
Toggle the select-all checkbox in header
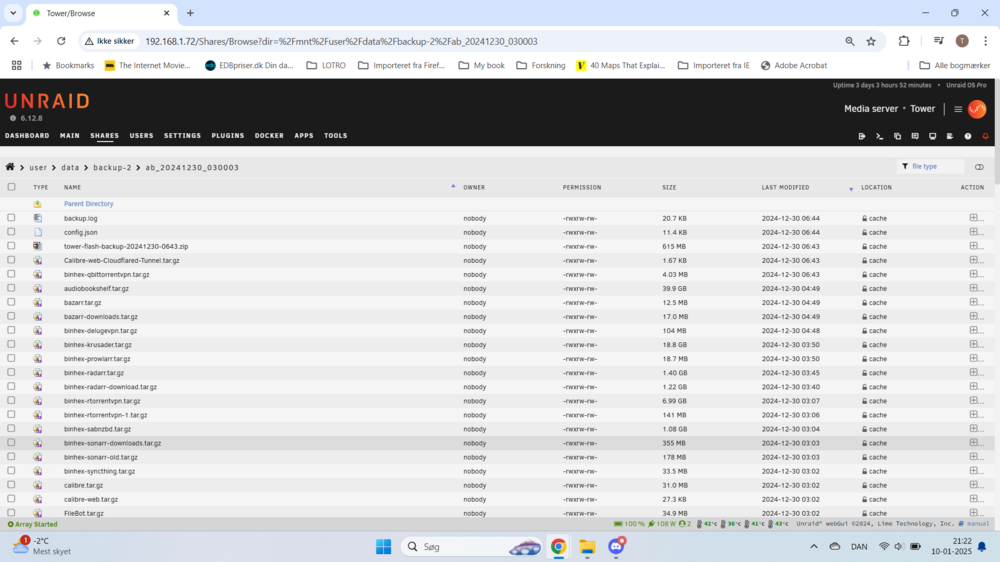11,187
